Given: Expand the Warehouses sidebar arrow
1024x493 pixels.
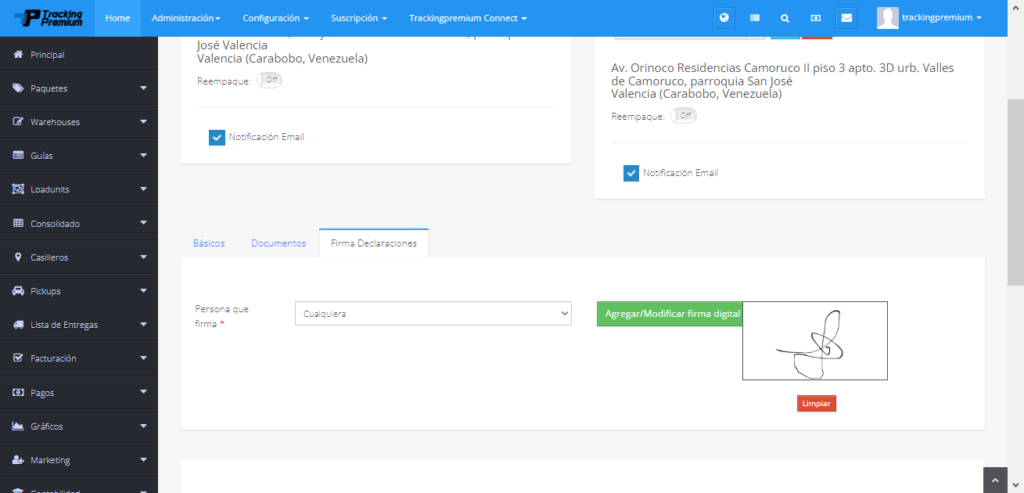Looking at the screenshot, I should [144, 121].
